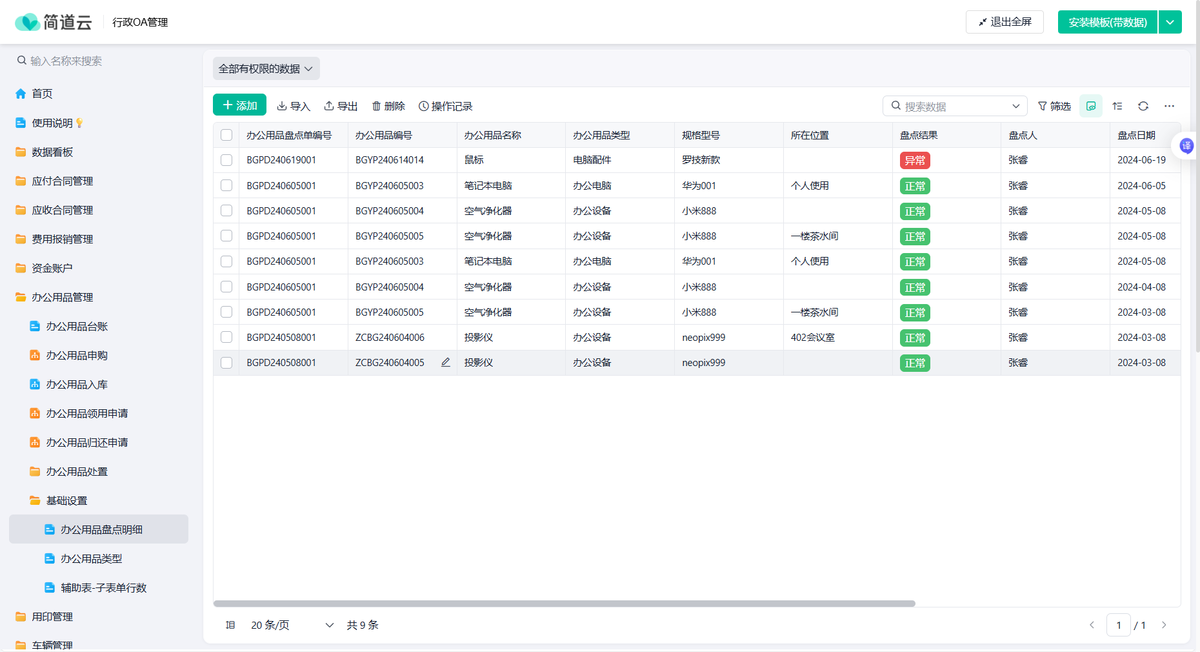Click the horizontal scrollbar under the table
The image size is (1200, 652).
tap(564, 604)
